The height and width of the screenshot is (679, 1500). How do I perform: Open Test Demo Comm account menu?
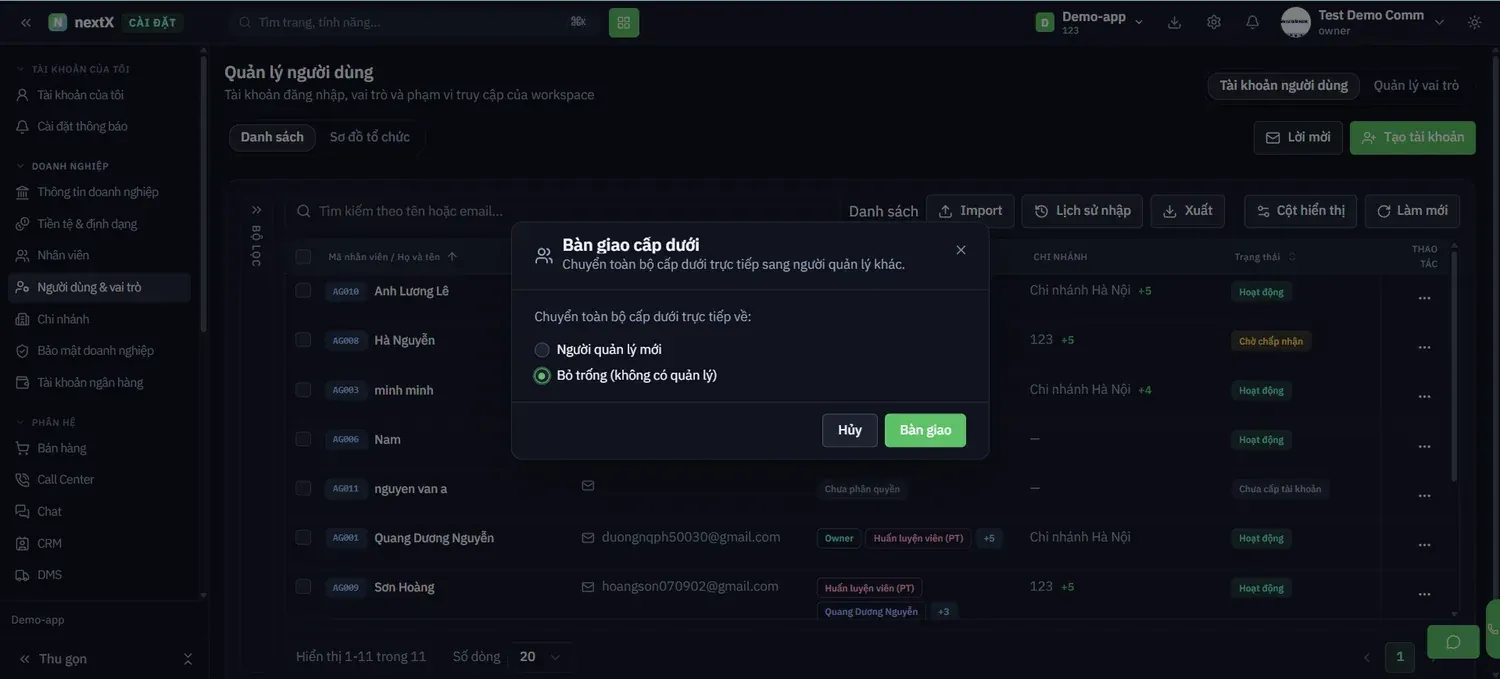(x=1363, y=22)
